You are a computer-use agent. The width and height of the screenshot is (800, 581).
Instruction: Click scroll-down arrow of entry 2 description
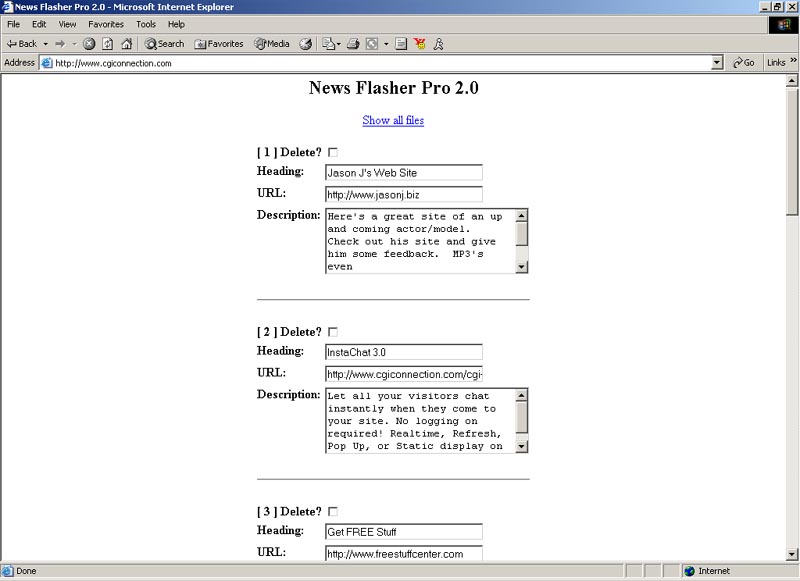(521, 446)
